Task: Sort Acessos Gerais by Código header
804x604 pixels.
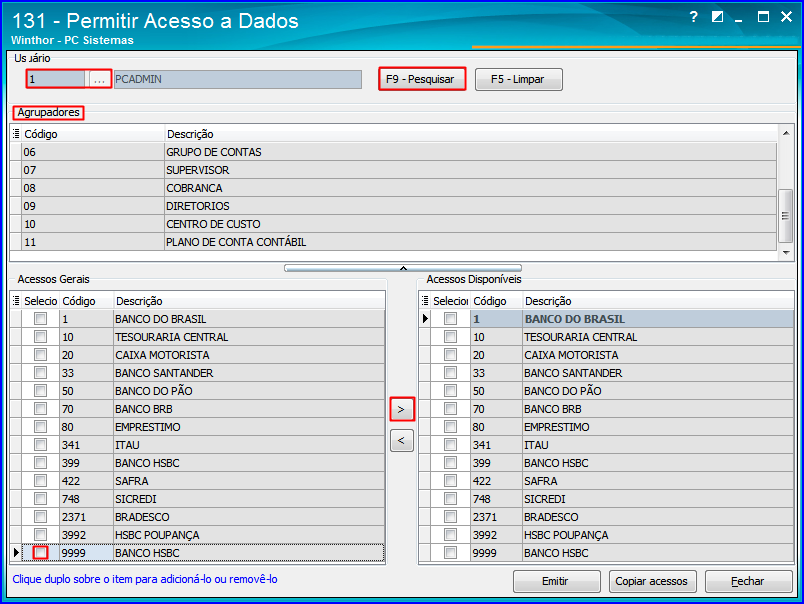Action: click(87, 301)
